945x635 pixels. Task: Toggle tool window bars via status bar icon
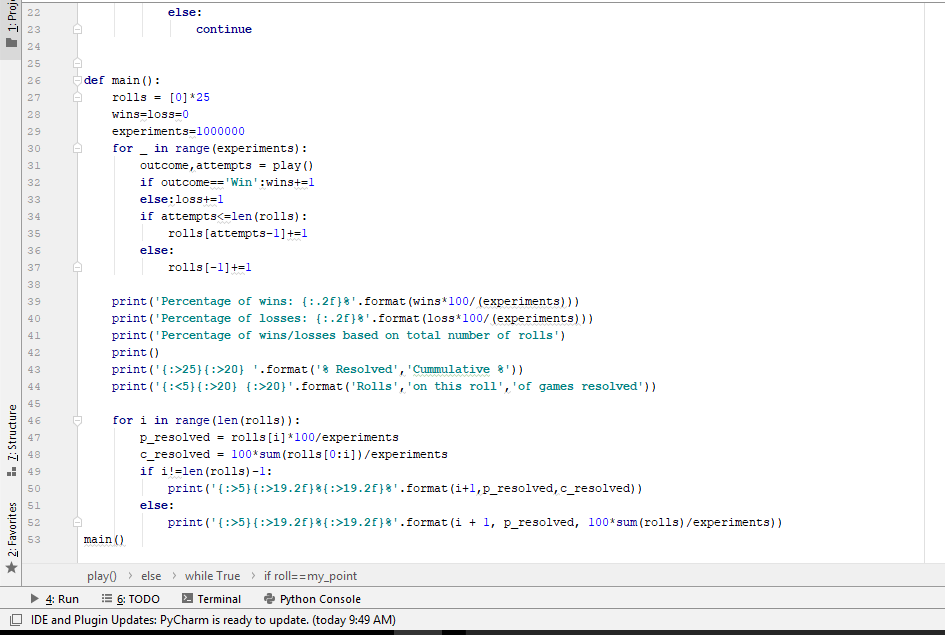click(15, 620)
